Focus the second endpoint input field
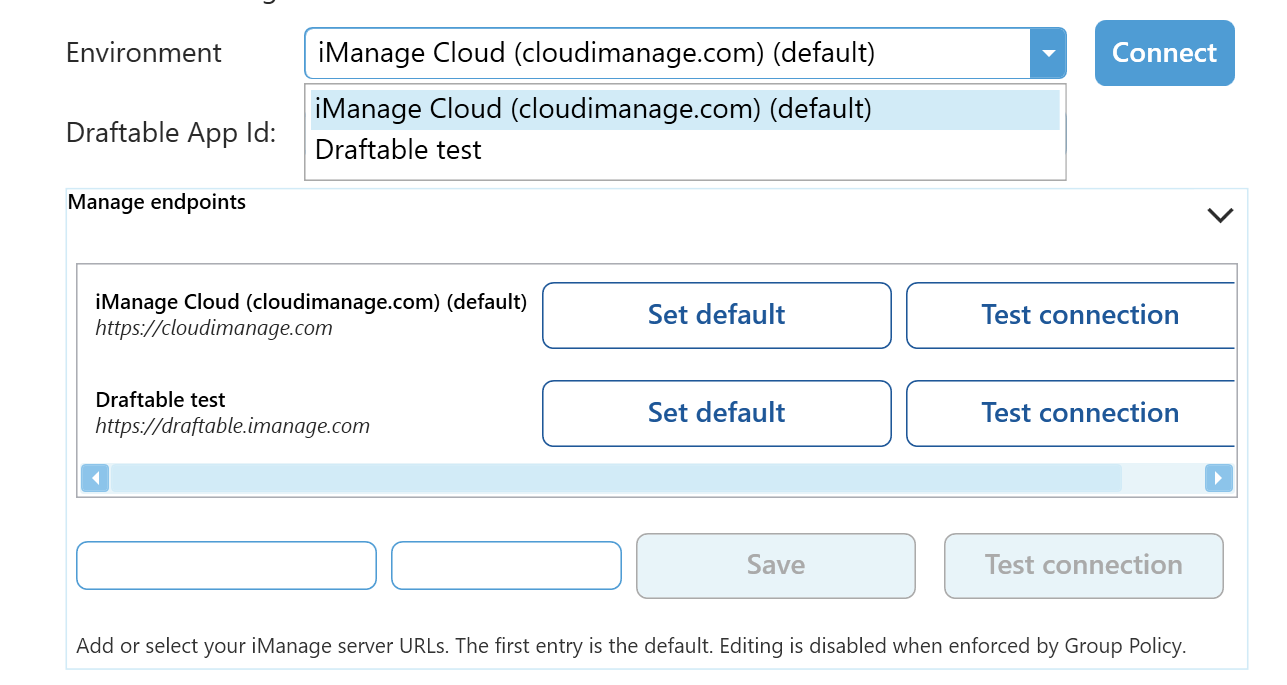This screenshot has height=685, width=1287. click(506, 565)
